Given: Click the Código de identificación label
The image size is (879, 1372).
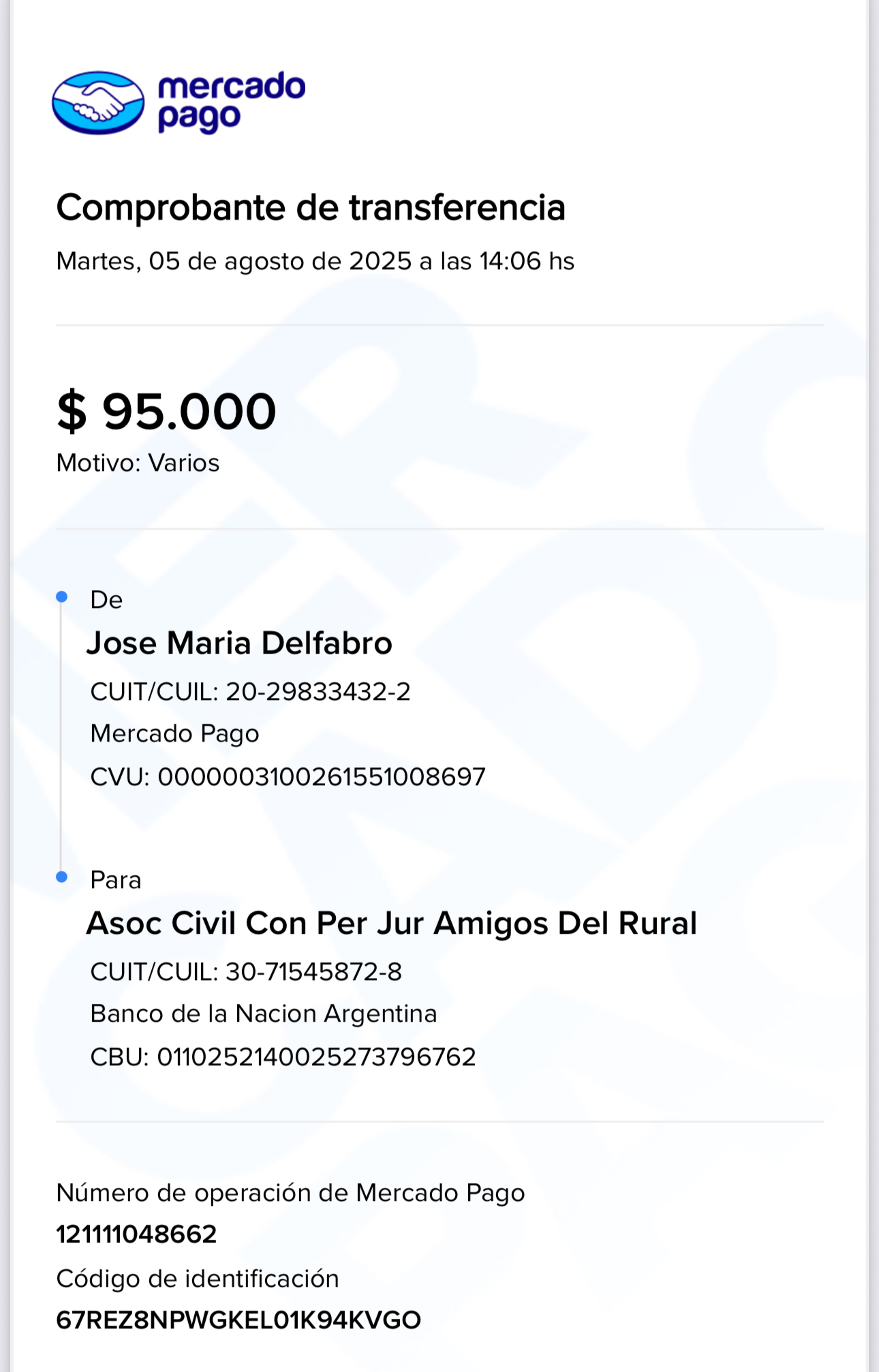Looking at the screenshot, I should click(198, 1279).
